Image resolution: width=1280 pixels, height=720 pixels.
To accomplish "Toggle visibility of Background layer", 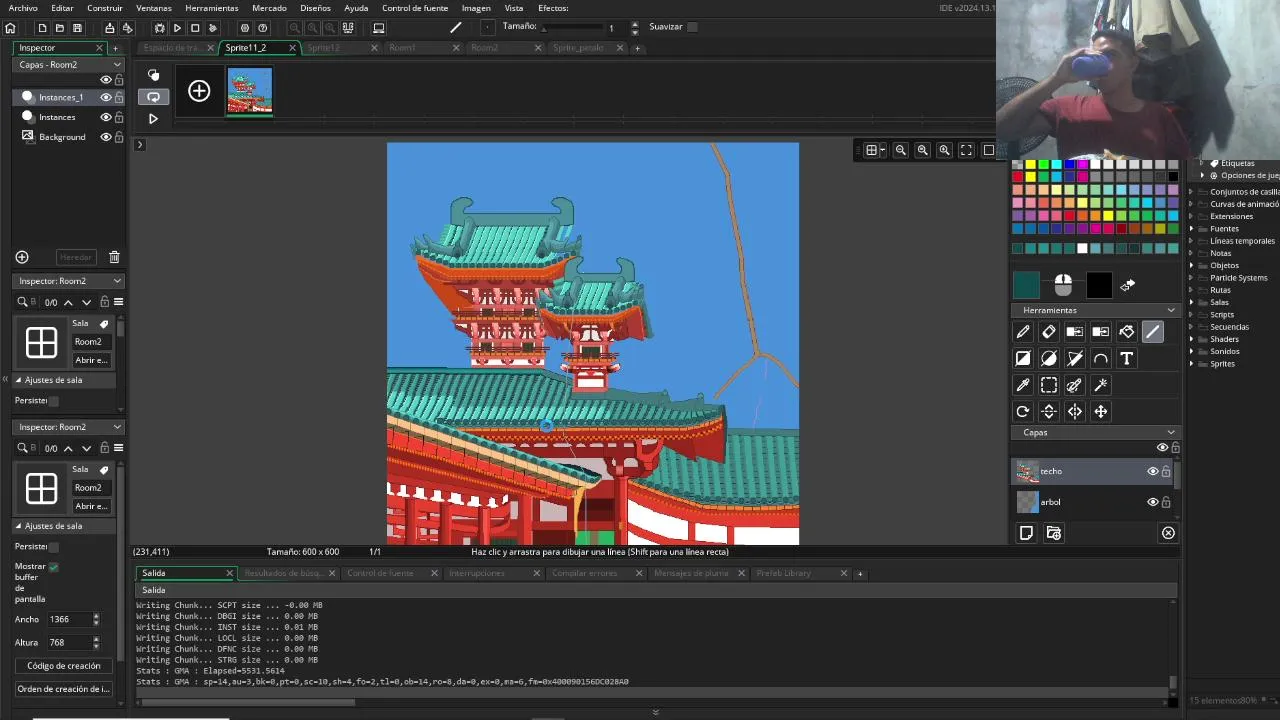I will pos(105,137).
